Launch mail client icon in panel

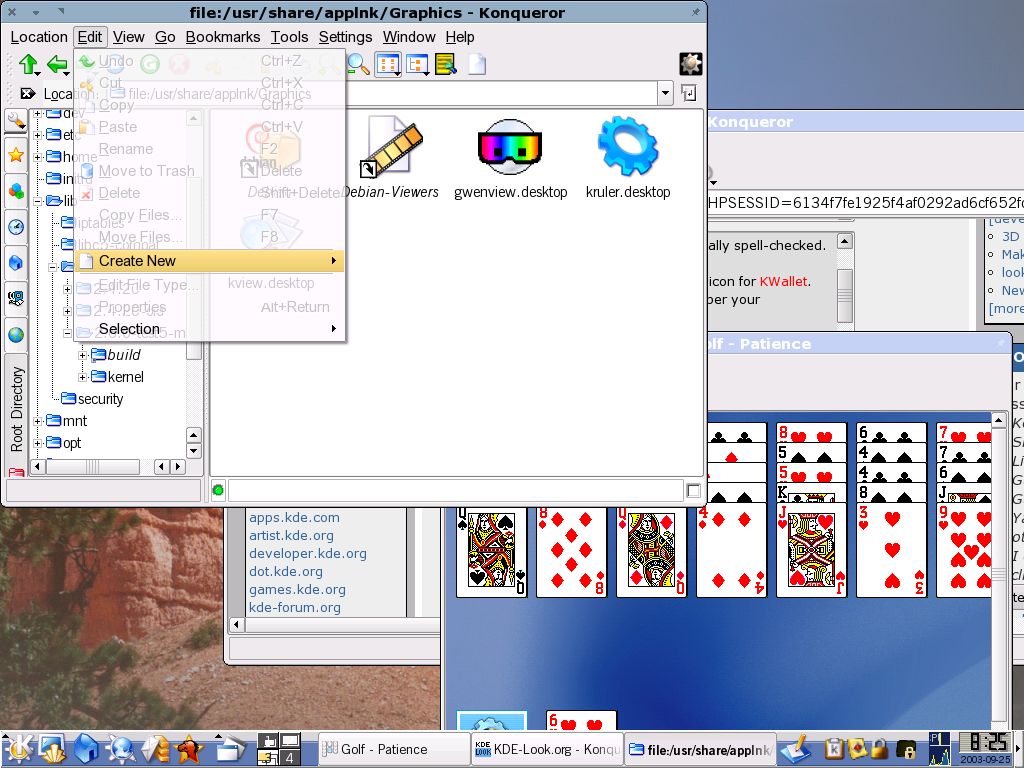155,748
